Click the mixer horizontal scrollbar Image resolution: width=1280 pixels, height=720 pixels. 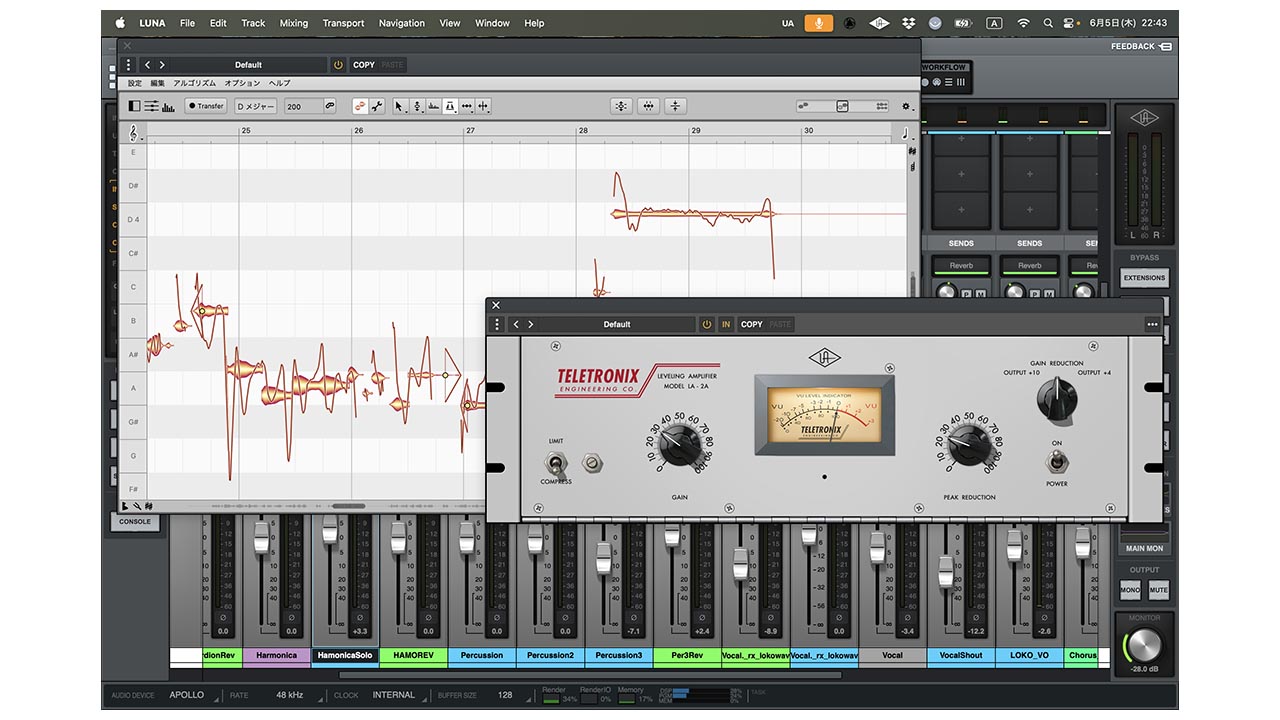click(x=590, y=674)
